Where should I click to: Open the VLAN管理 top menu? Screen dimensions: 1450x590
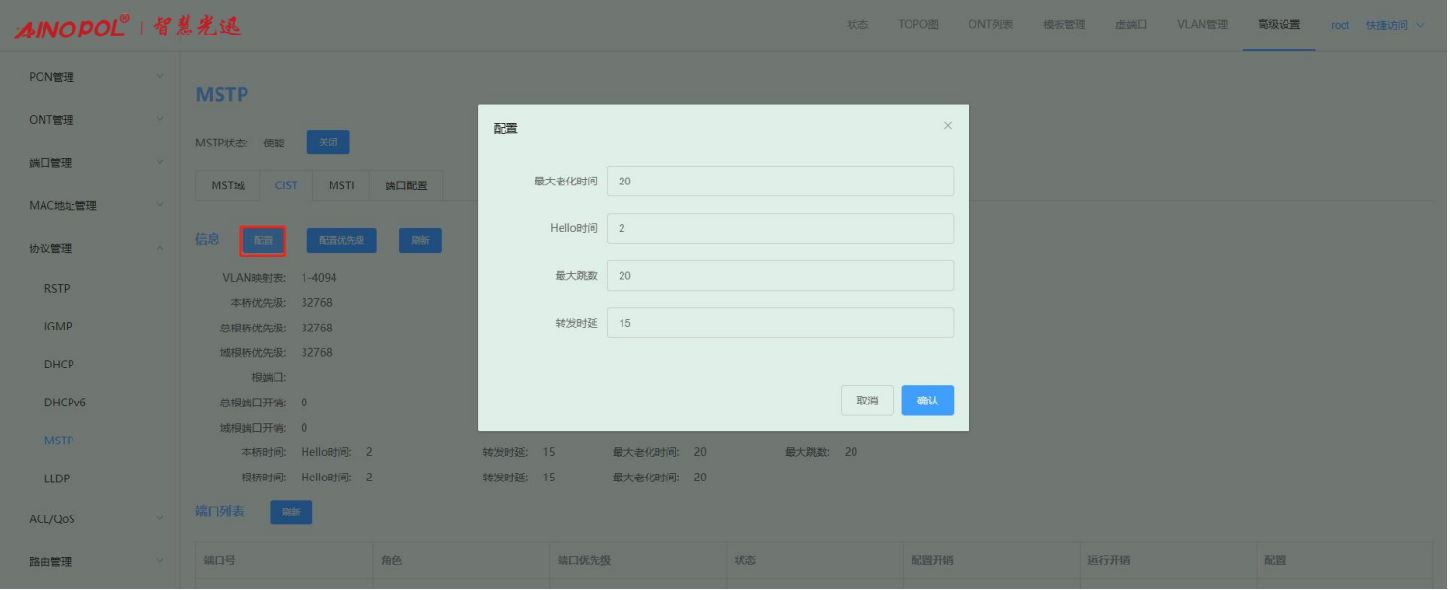pyautogui.click(x=1201, y=25)
